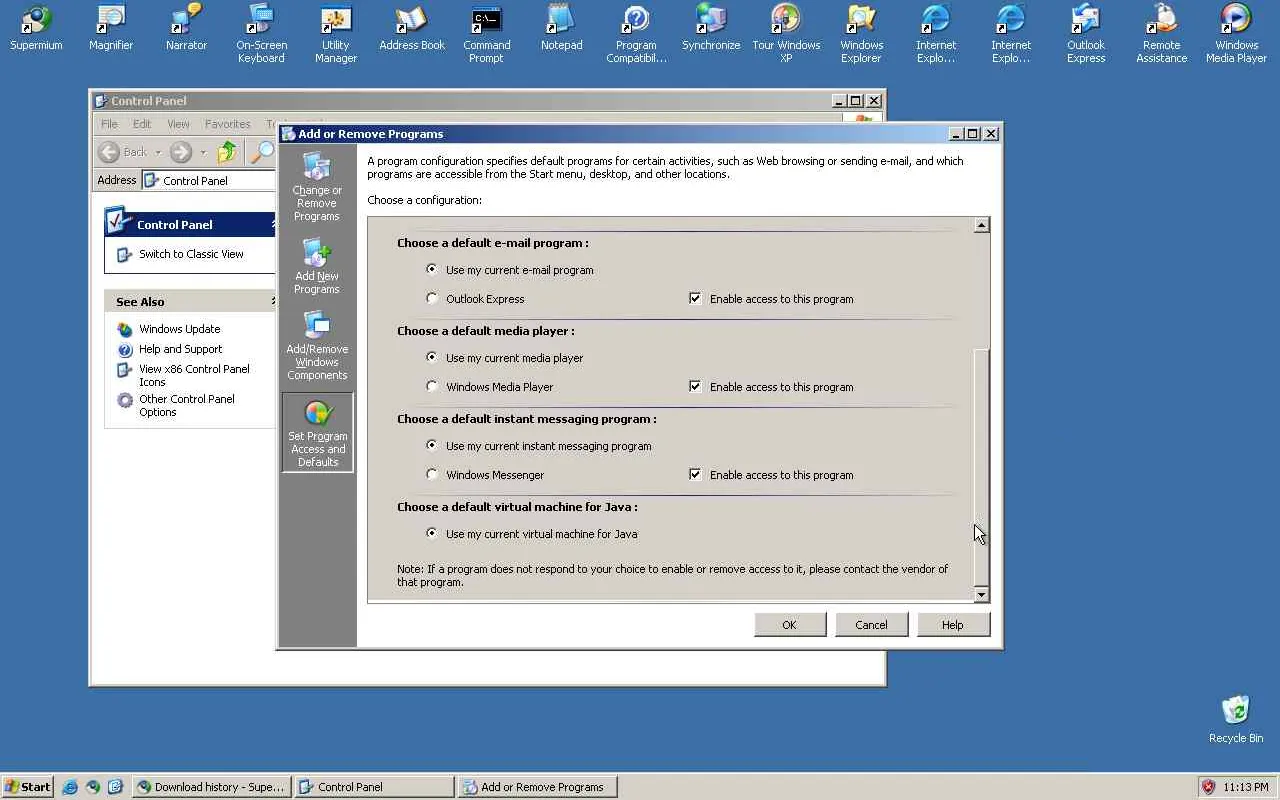1280x800 pixels.
Task: Switch to 'Download history - Supe…' taskbar button
Action: click(x=211, y=787)
